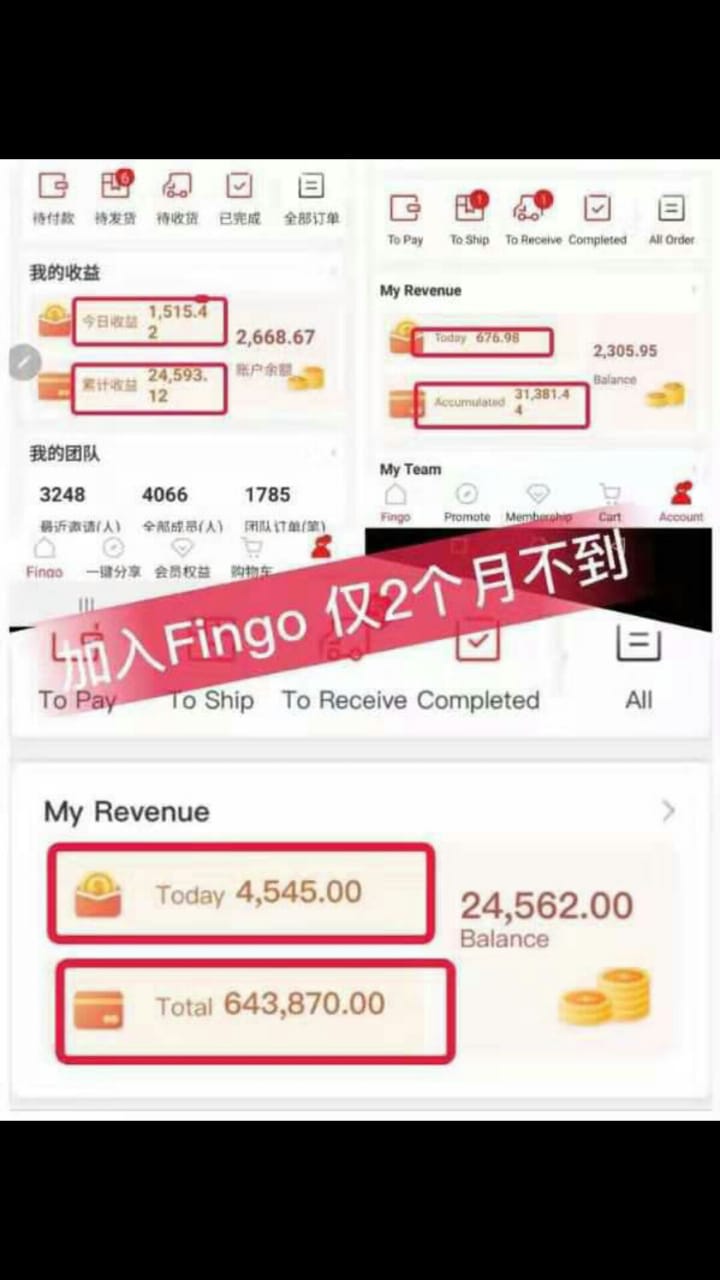Select the Promote compass tab
The image size is (720, 1280).
click(467, 502)
